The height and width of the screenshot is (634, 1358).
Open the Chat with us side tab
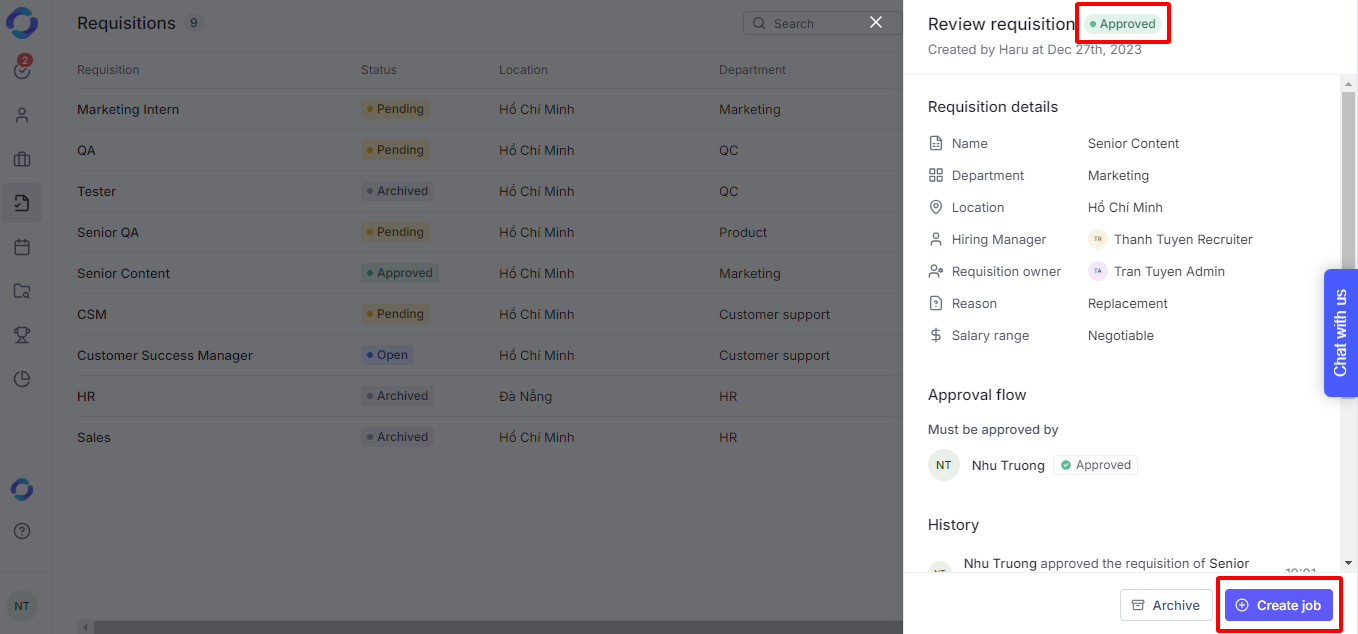1340,332
